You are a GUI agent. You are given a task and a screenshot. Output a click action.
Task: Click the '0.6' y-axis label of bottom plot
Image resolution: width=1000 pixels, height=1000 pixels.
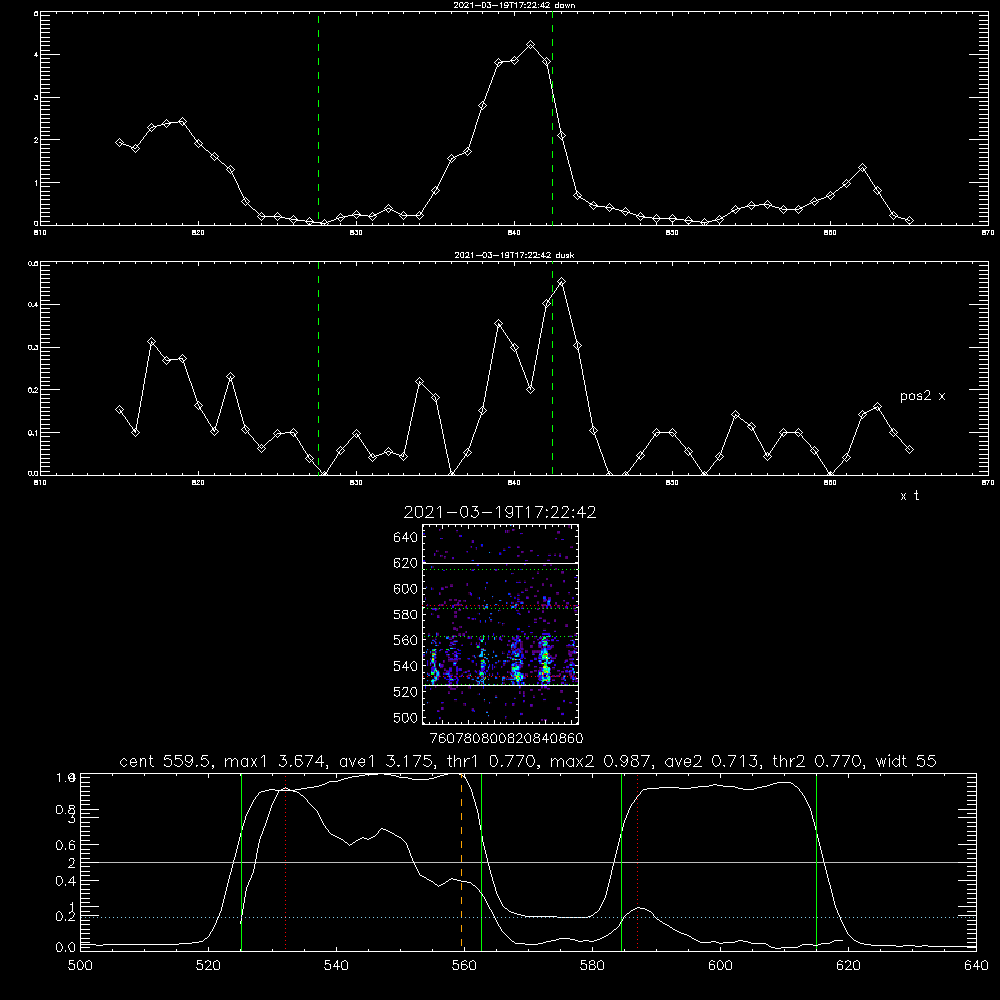coord(65,845)
